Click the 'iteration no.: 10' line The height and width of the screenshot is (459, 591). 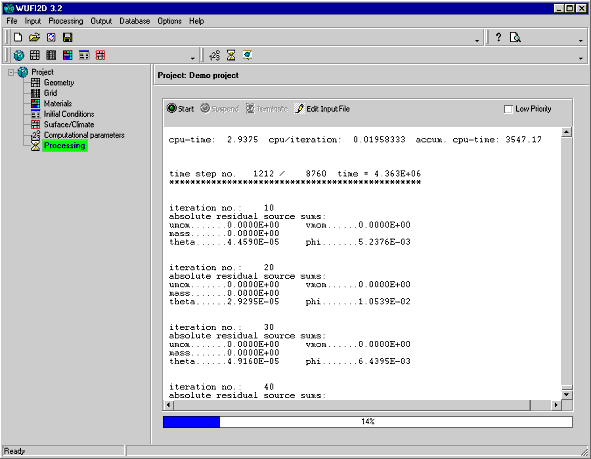(x=221, y=208)
